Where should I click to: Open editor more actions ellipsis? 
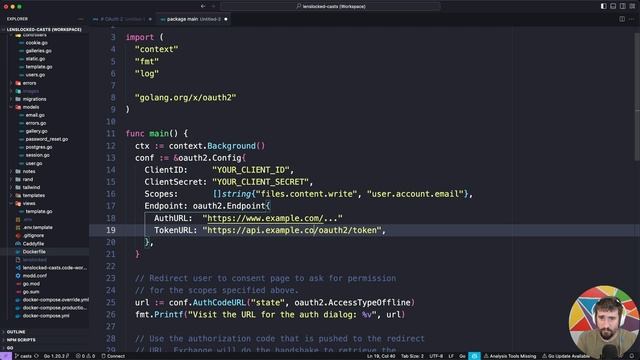point(631,19)
